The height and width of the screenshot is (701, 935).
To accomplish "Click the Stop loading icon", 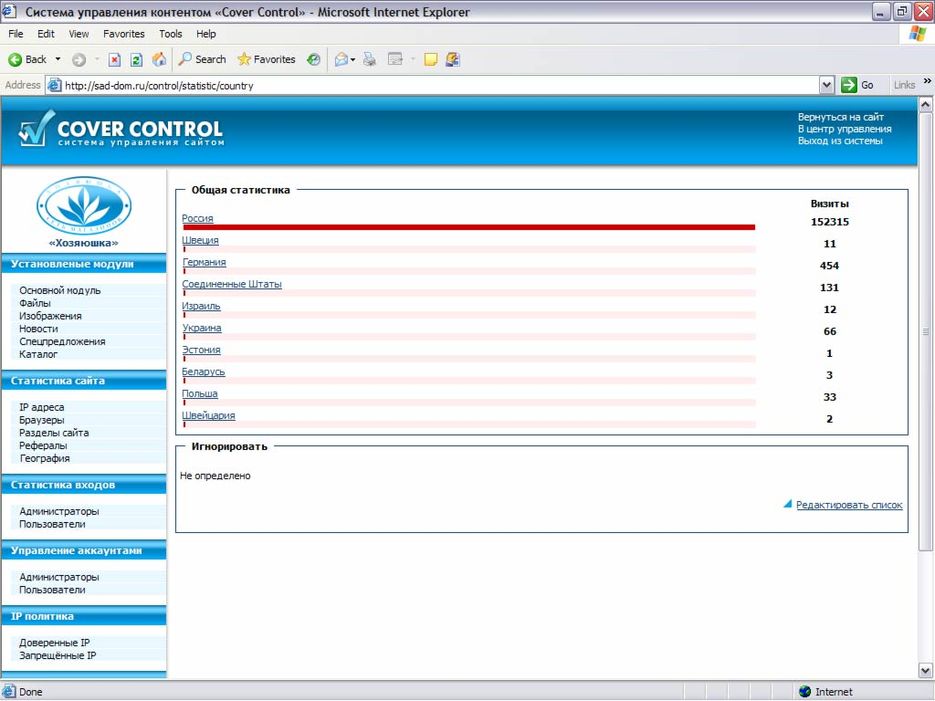I will coord(113,59).
